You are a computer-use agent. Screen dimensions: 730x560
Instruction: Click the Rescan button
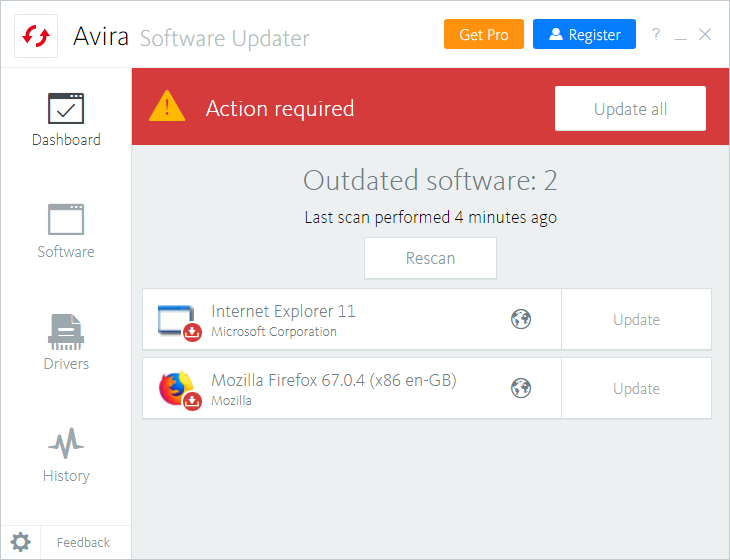point(430,258)
